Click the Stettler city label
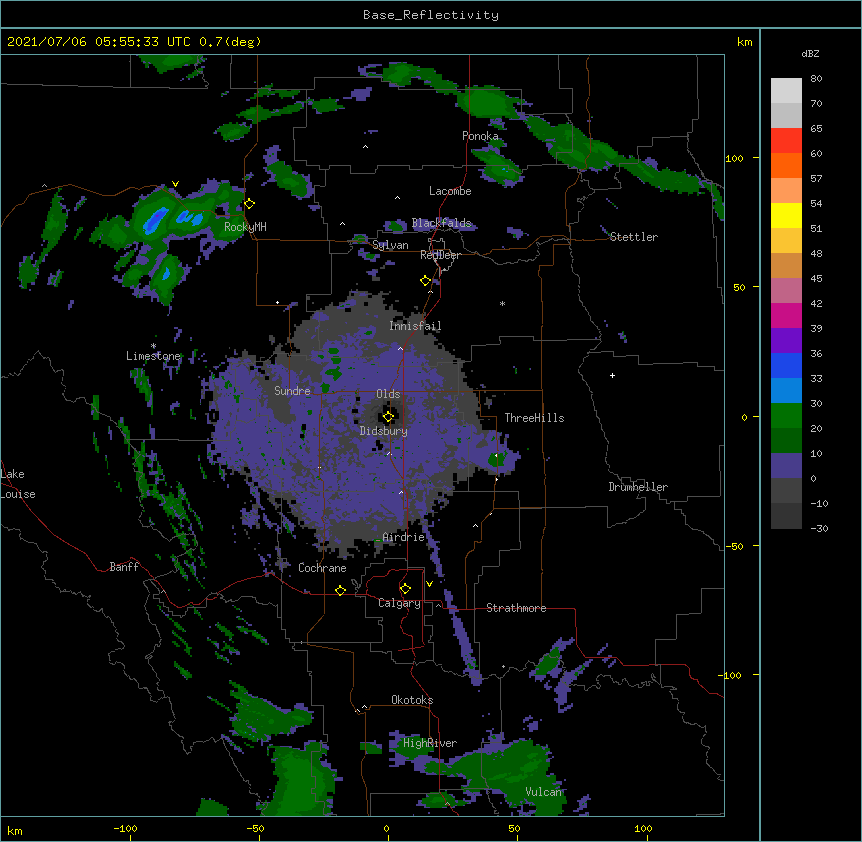The image size is (862, 842). point(634,237)
